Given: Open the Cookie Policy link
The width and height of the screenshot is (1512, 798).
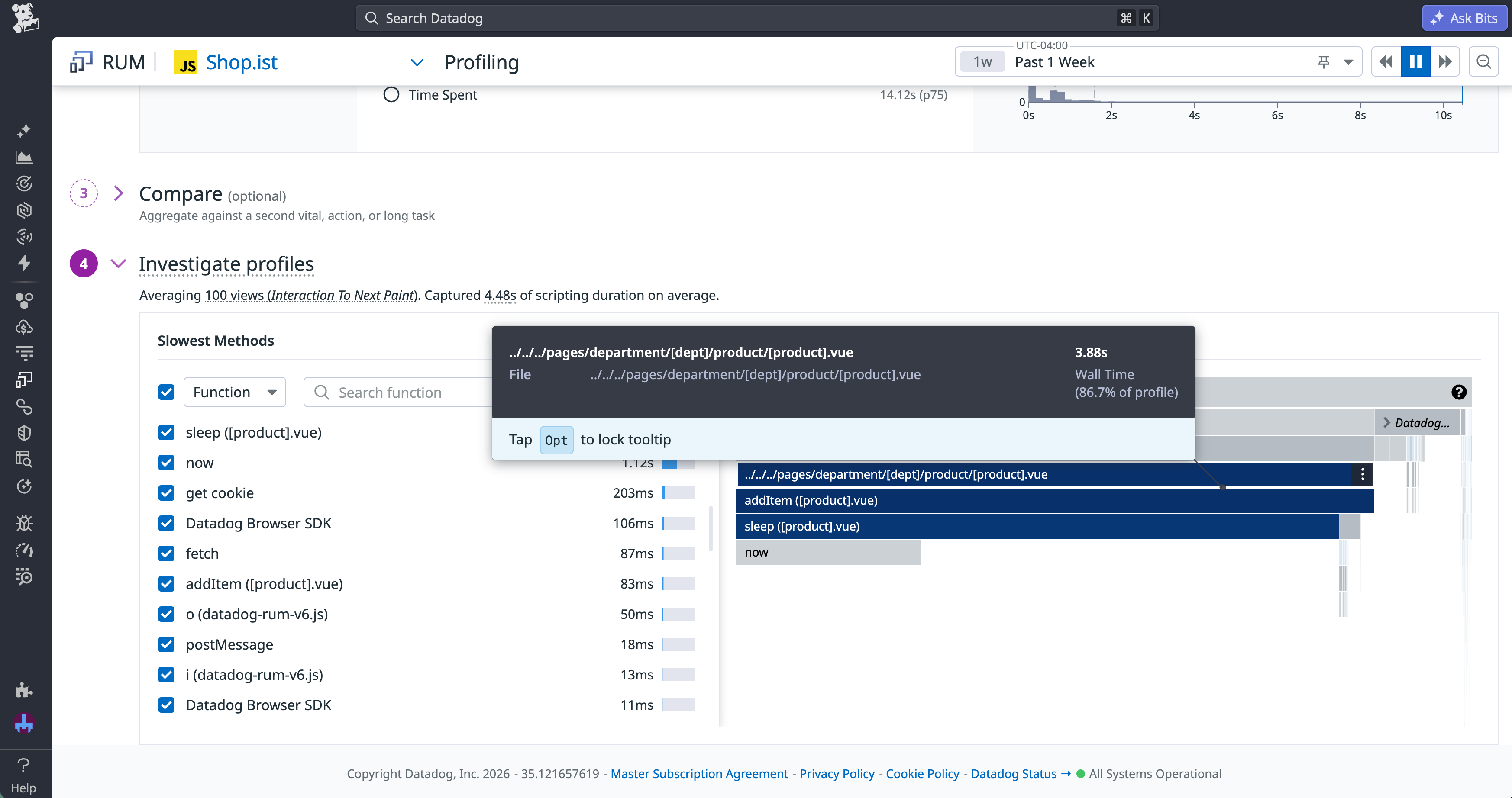Looking at the screenshot, I should click(x=923, y=773).
